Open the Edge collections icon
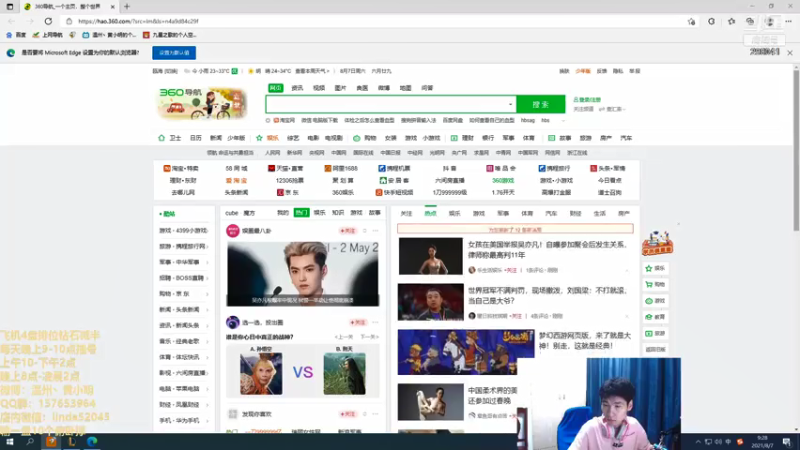Screen dimensions: 800x450 750,21
